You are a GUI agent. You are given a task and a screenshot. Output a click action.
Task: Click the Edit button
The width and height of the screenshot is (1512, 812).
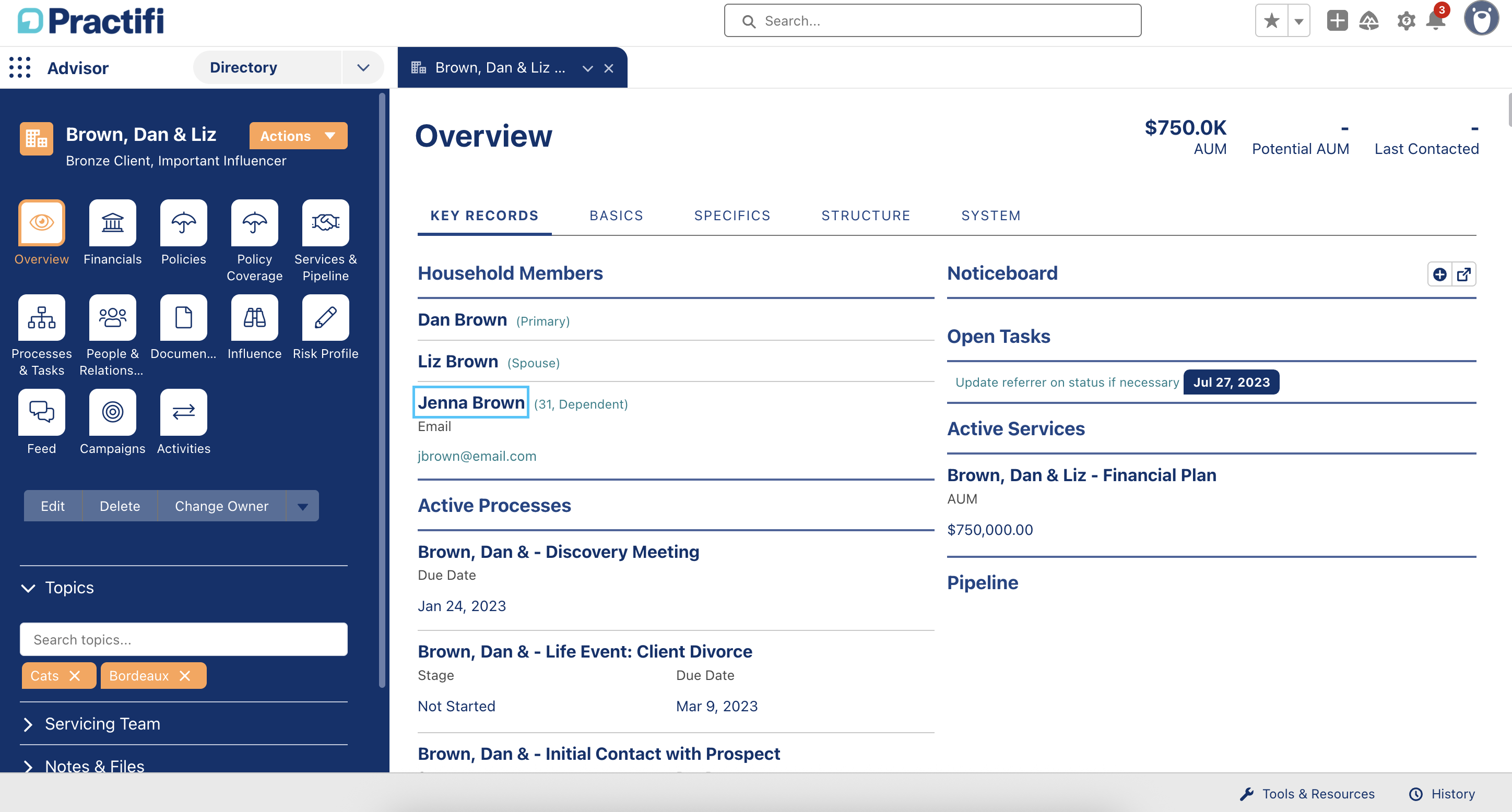click(53, 506)
